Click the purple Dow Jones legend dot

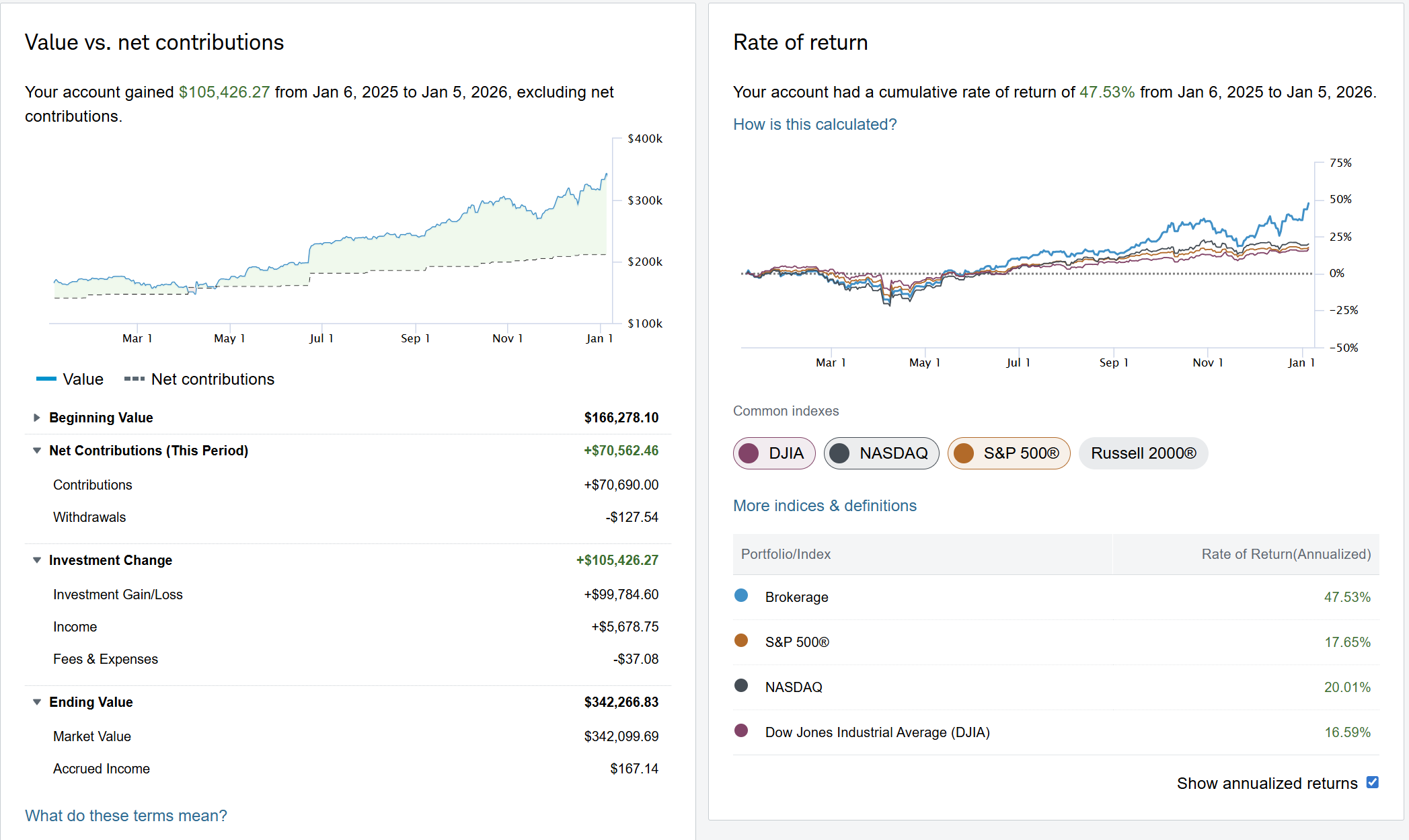[x=741, y=730]
